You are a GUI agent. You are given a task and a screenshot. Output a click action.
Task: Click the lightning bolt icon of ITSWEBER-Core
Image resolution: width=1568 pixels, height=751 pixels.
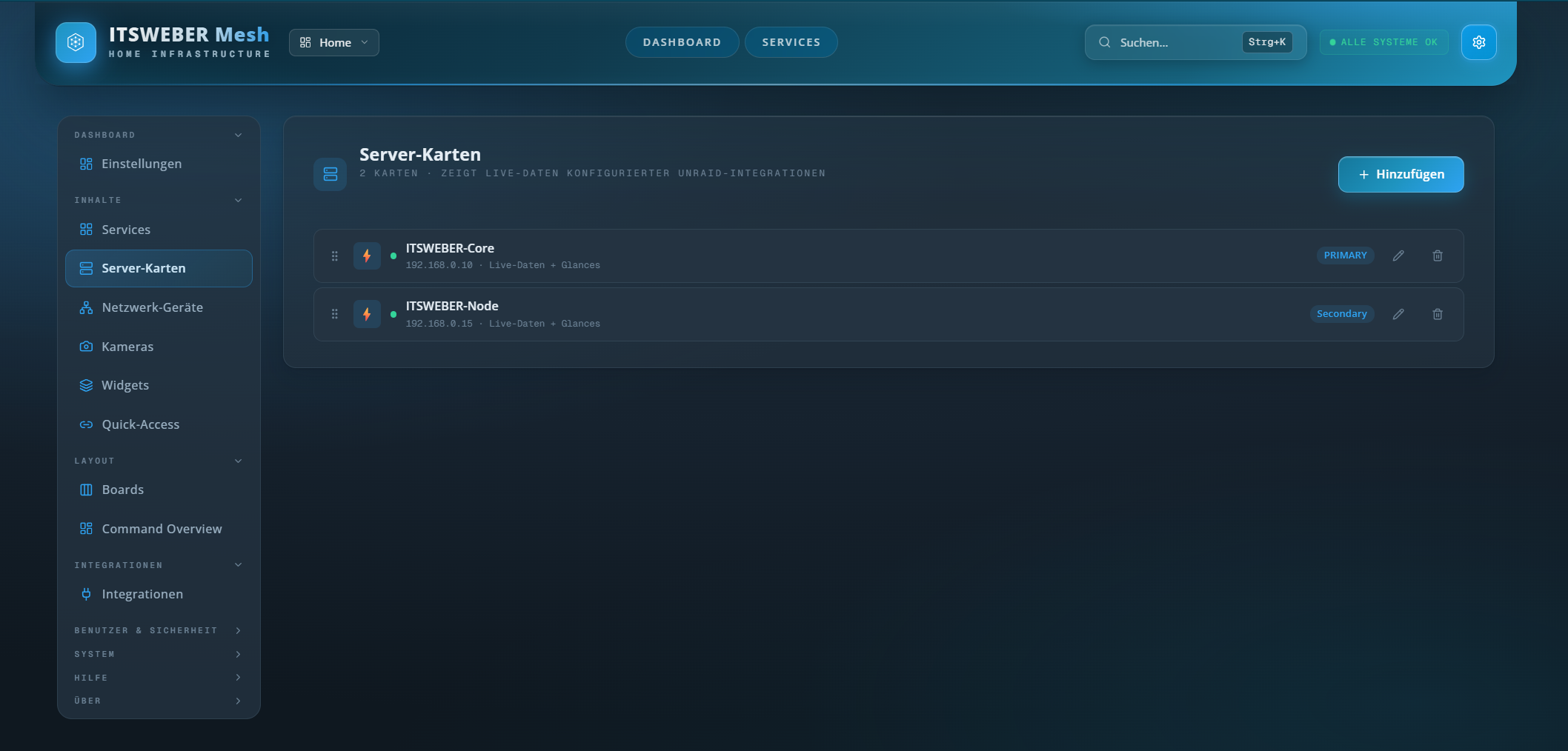pos(367,256)
